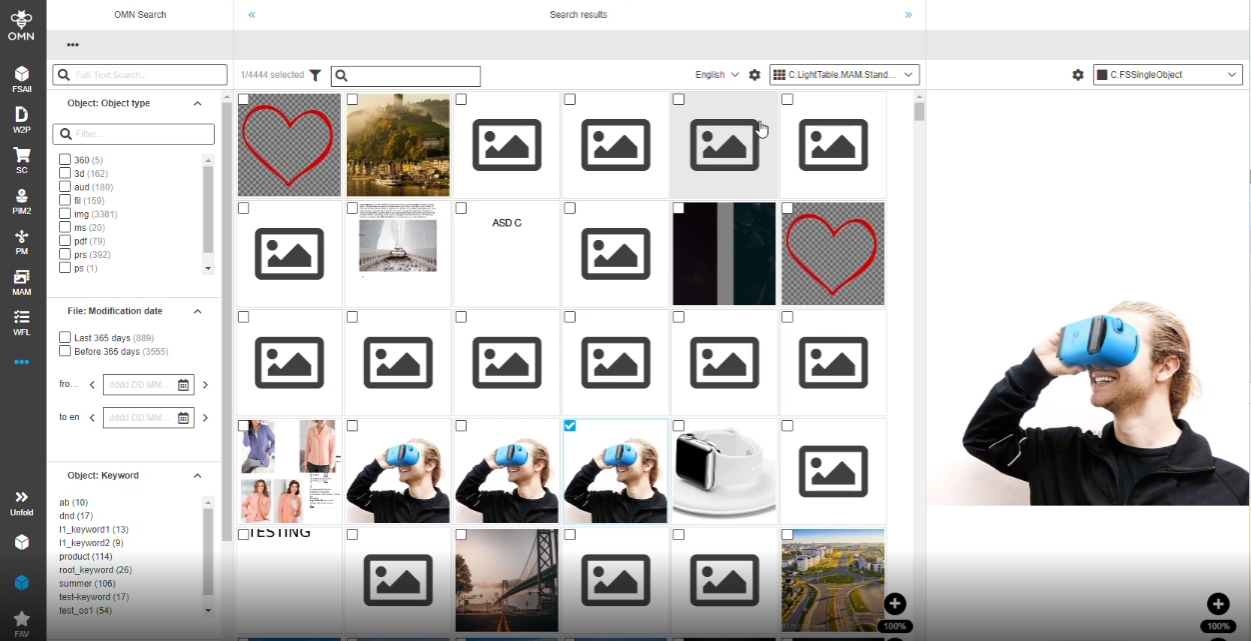This screenshot has width=1251, height=641.
Task: Check the img object type filter
Action: coord(65,214)
